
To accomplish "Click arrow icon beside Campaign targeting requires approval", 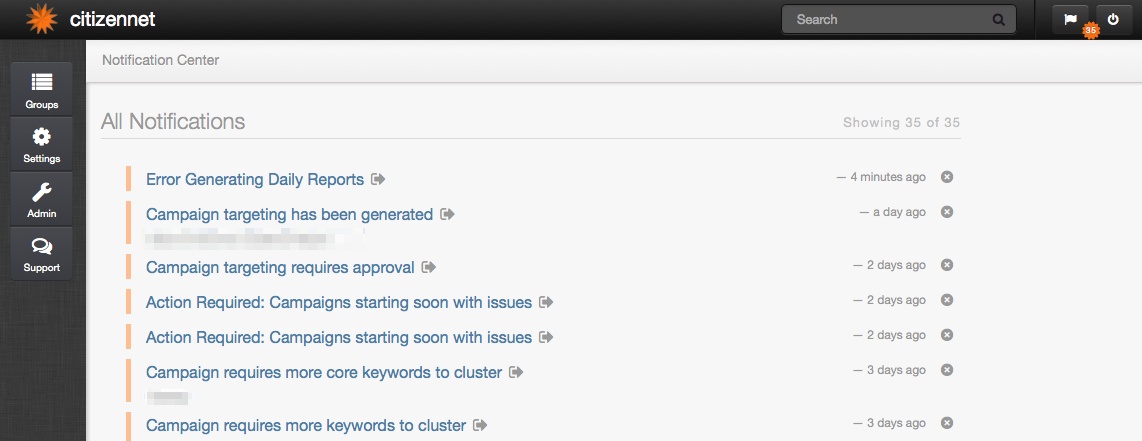I will coord(429,267).
